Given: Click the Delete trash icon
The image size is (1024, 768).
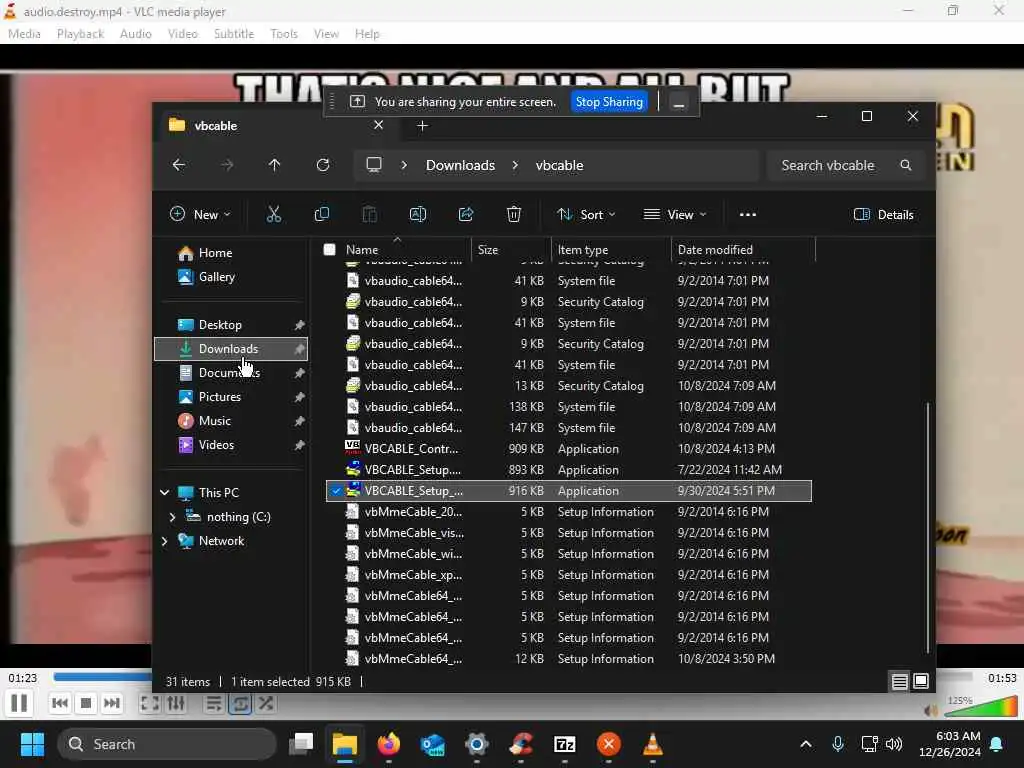Looking at the screenshot, I should point(514,214).
